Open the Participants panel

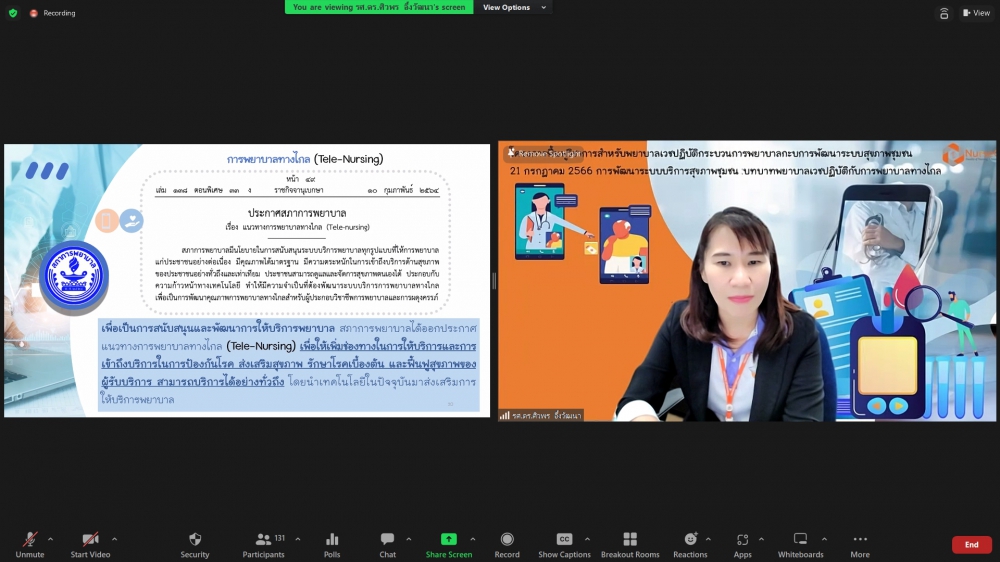[x=263, y=540]
